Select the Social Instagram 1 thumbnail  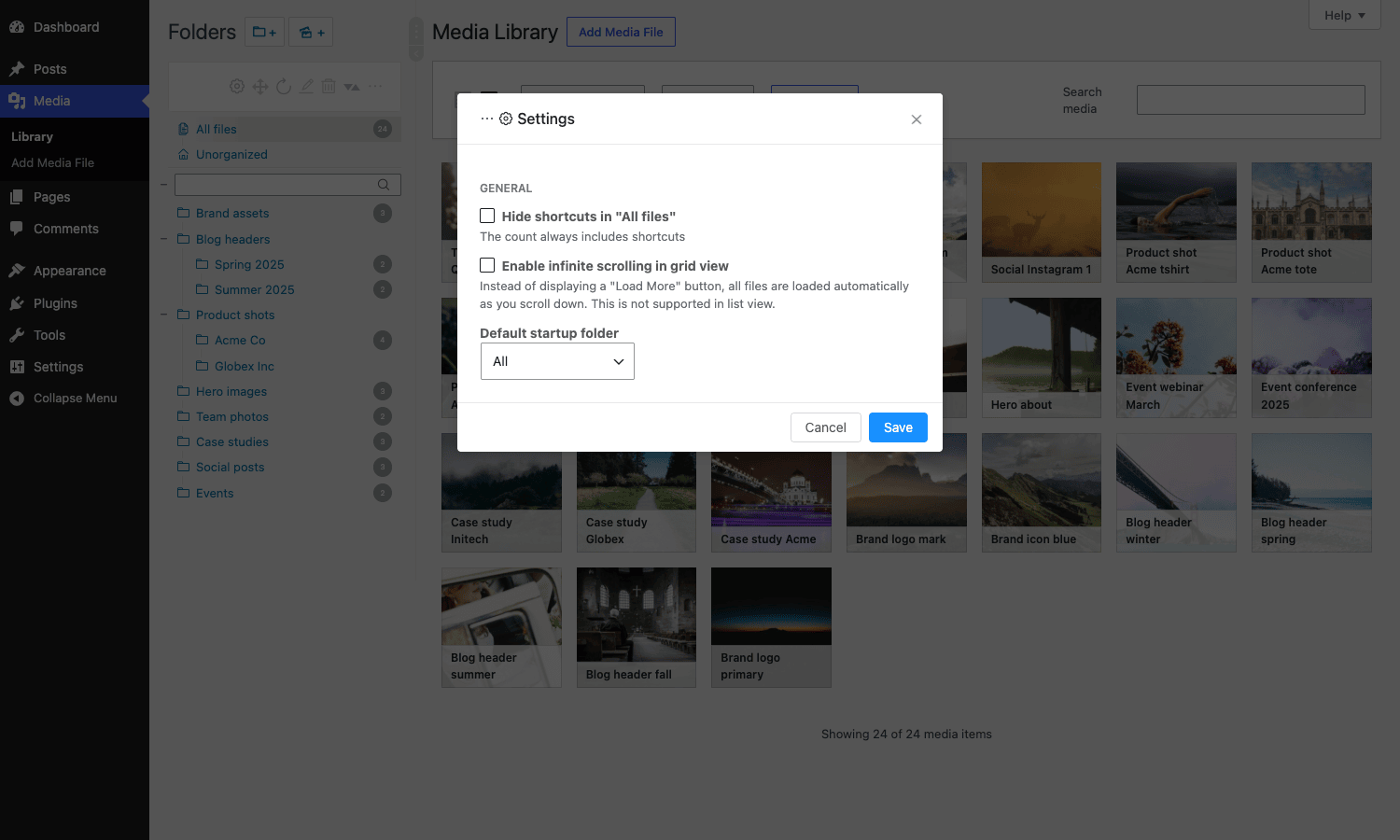1042,222
